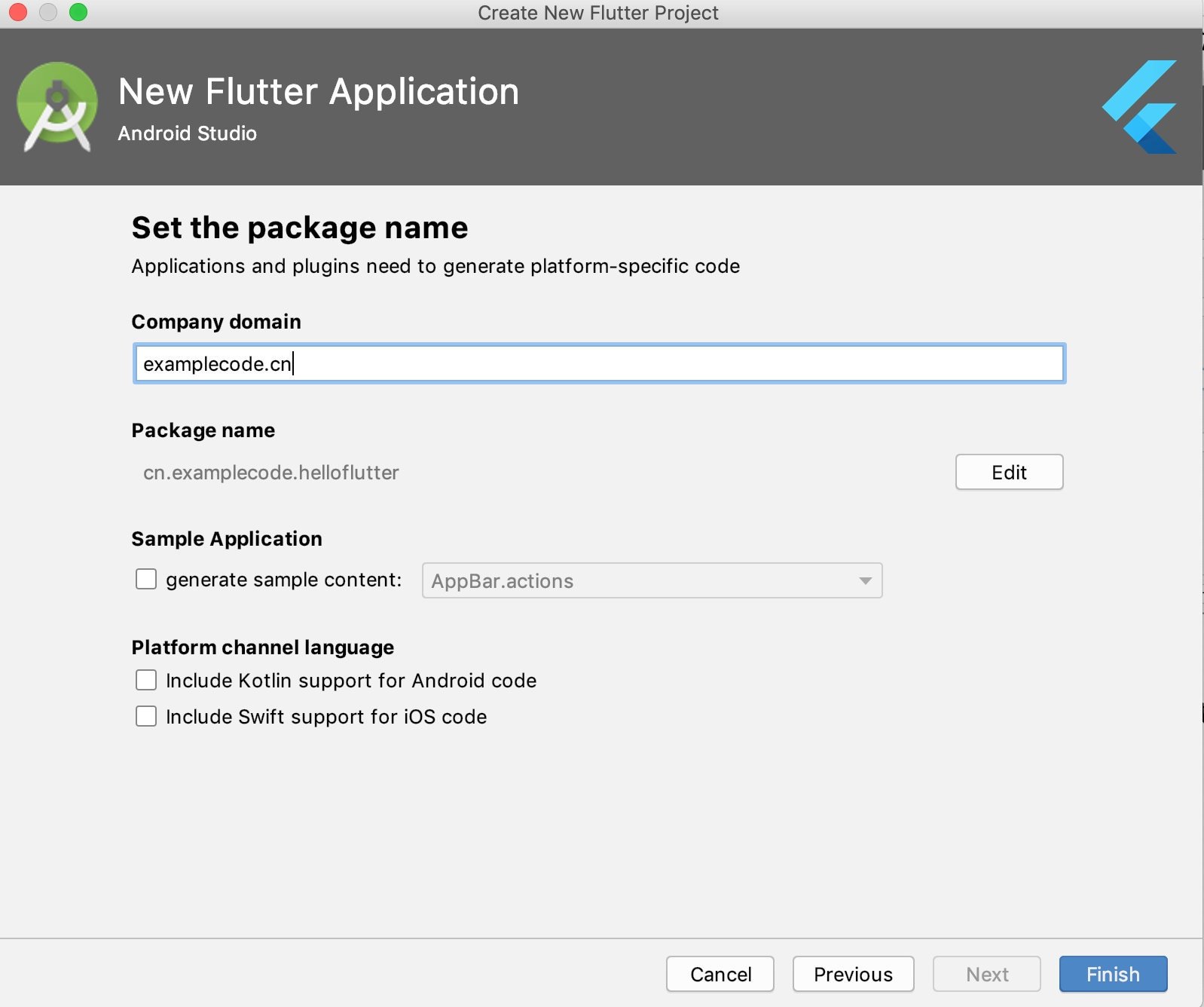
Task: Click the Finish button
Action: point(1113,974)
